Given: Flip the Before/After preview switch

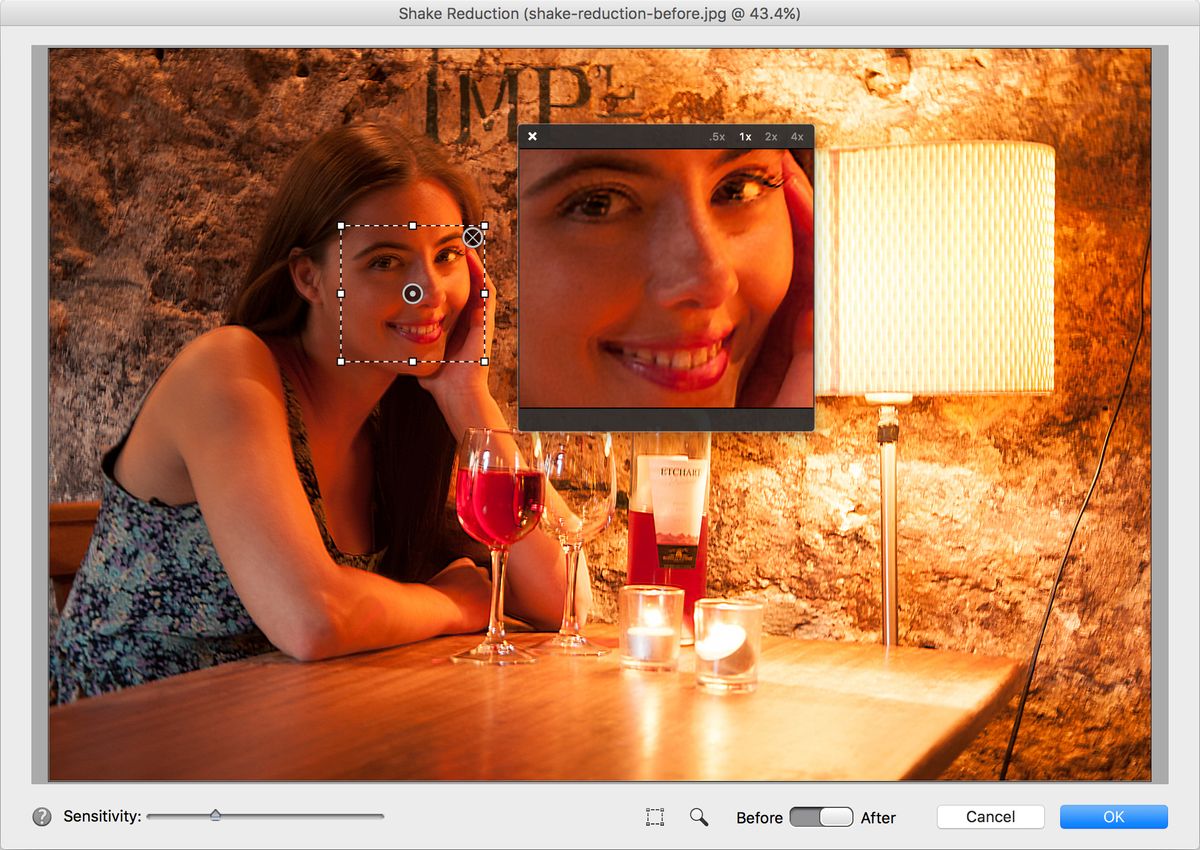Looking at the screenshot, I should coord(820,817).
